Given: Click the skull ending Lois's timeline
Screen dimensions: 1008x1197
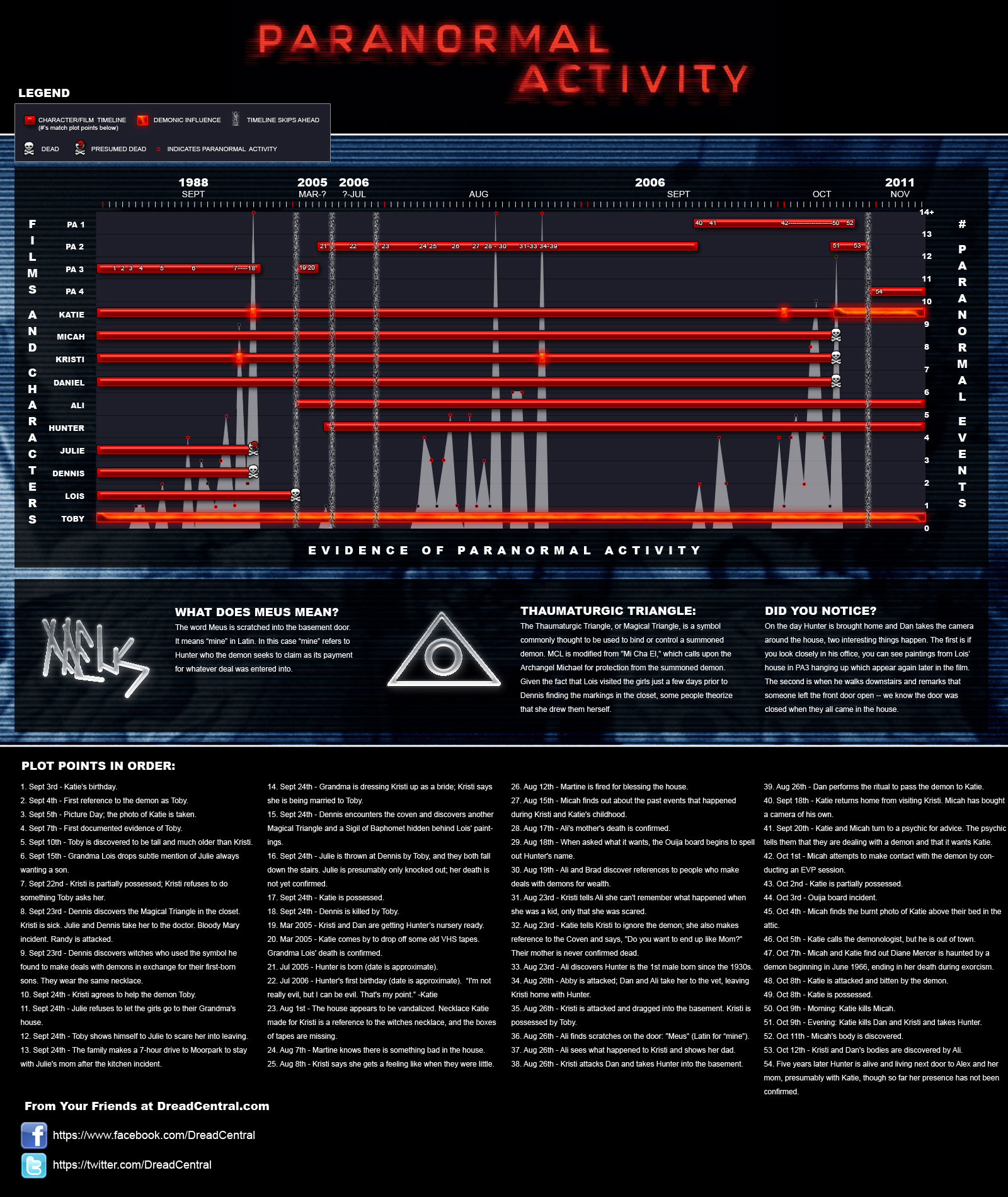Looking at the screenshot, I should (295, 495).
